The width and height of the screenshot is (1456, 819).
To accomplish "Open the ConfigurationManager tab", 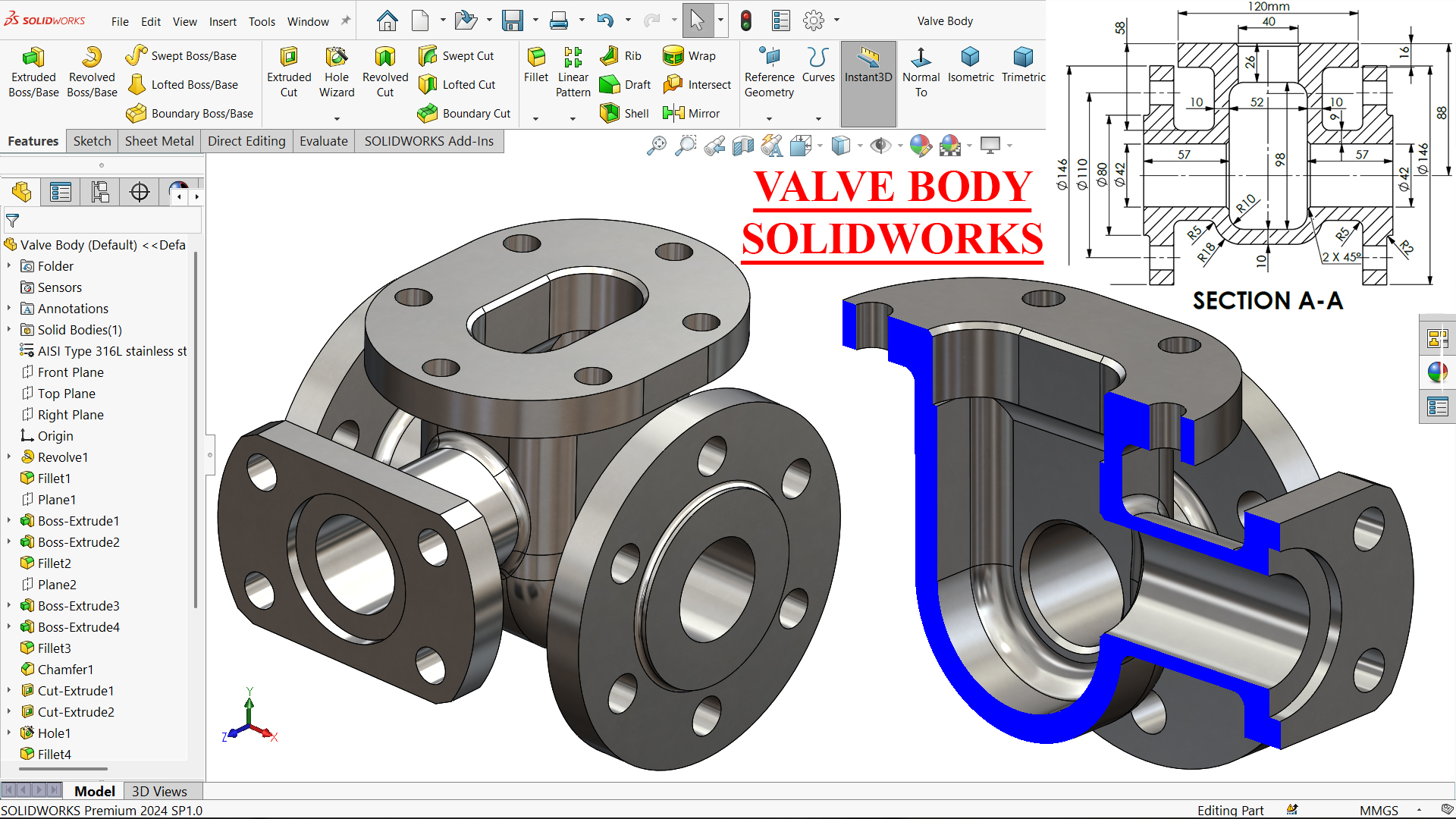I will point(100,192).
